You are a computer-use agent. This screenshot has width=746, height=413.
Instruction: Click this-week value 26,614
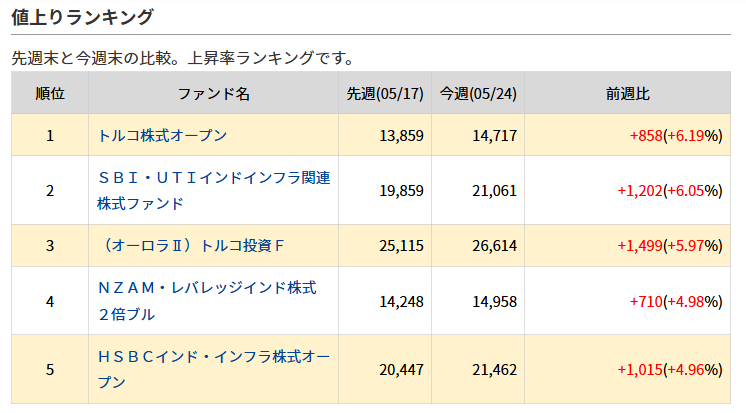click(495, 246)
